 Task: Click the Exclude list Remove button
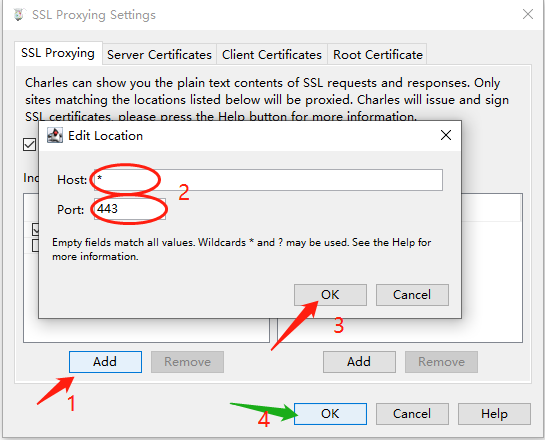[441, 362]
